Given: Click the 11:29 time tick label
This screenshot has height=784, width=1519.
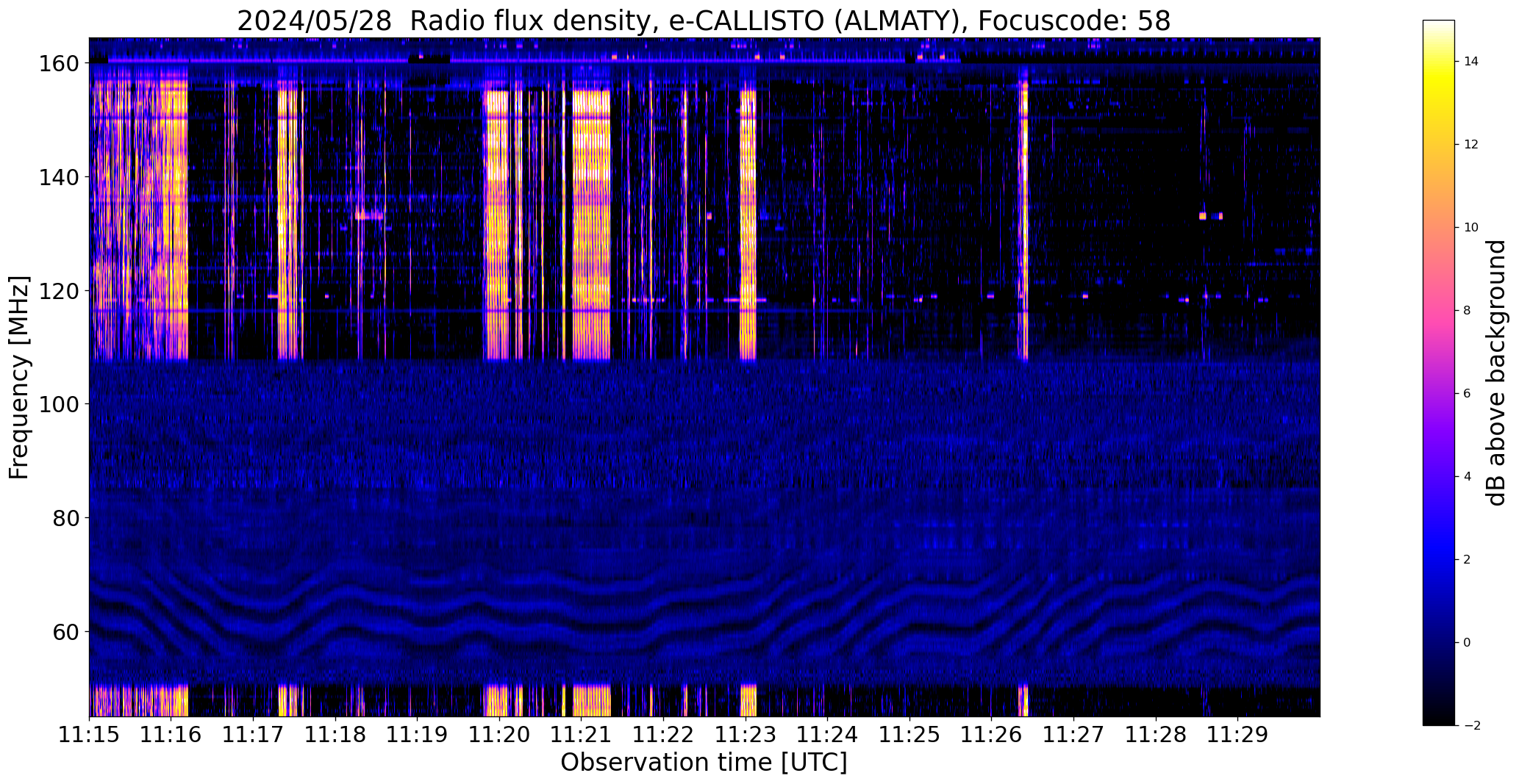Looking at the screenshot, I should pos(1238,734).
